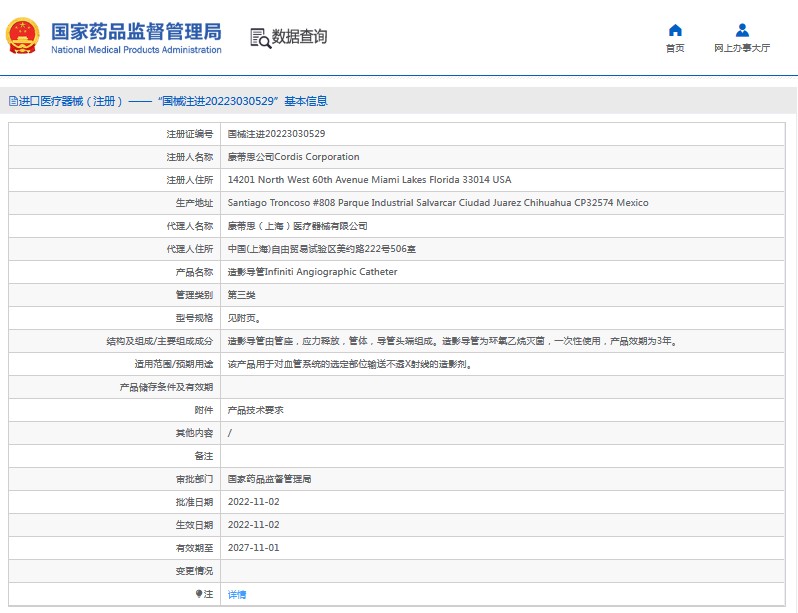Select the 造影导管由管座 structure description
The height and width of the screenshot is (613, 798).
click(x=453, y=341)
